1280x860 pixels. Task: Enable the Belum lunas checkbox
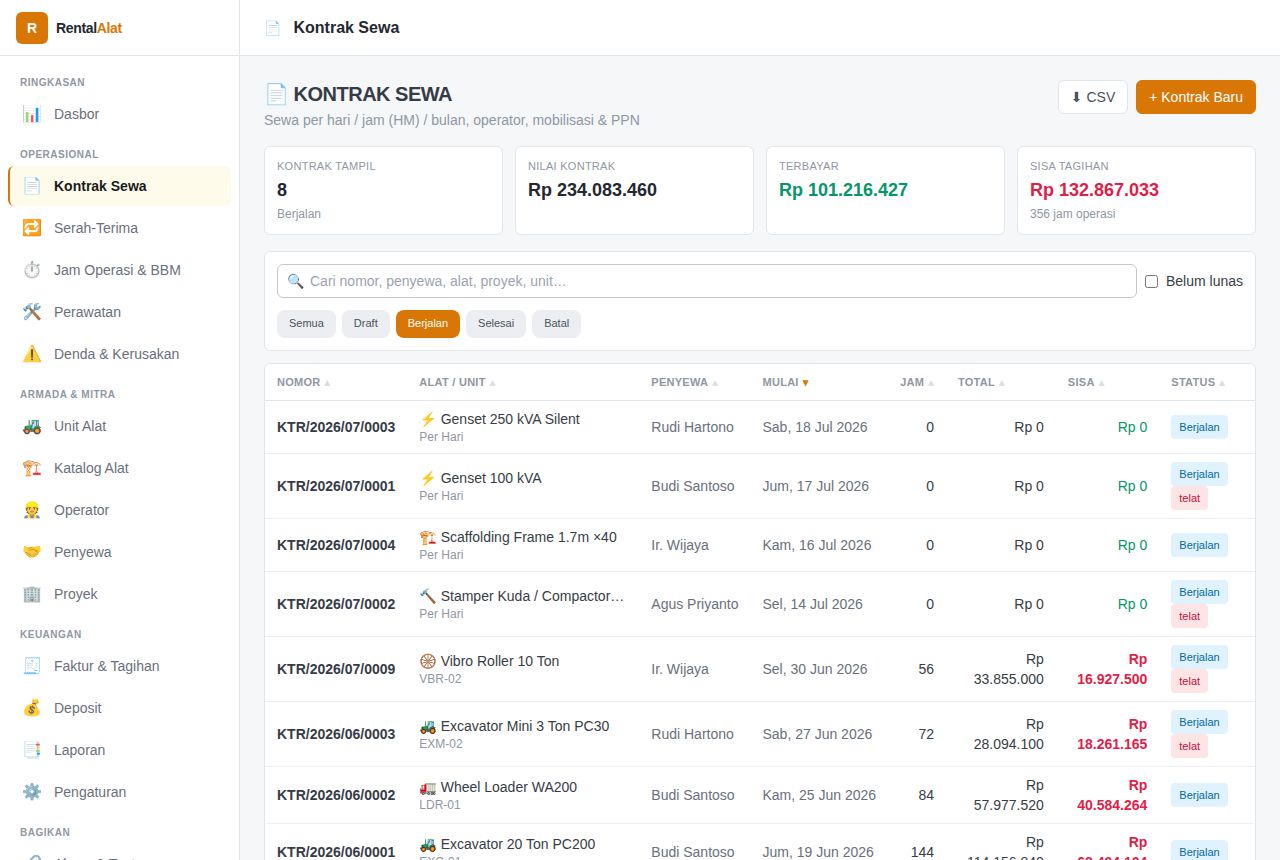pos(1151,281)
